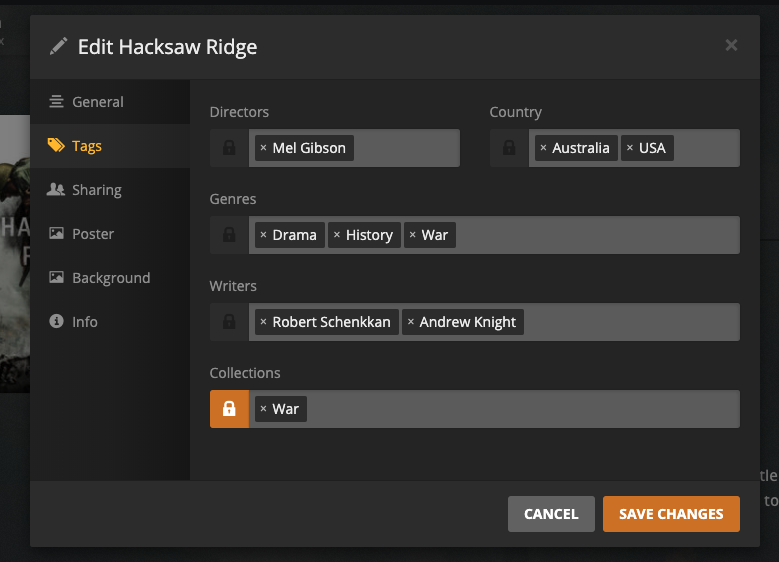Close the Edit Hacksaw Ridge dialog
779x562 pixels.
(731, 45)
